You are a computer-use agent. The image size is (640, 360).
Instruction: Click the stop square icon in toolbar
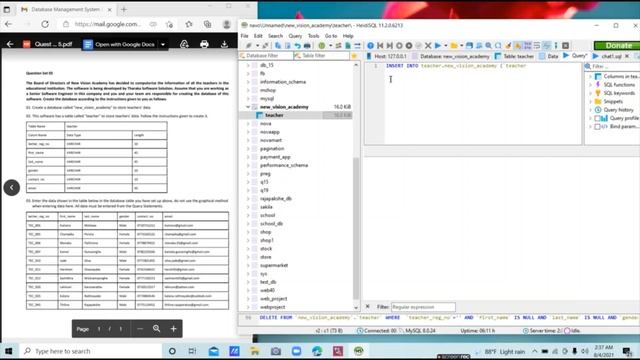565,46
